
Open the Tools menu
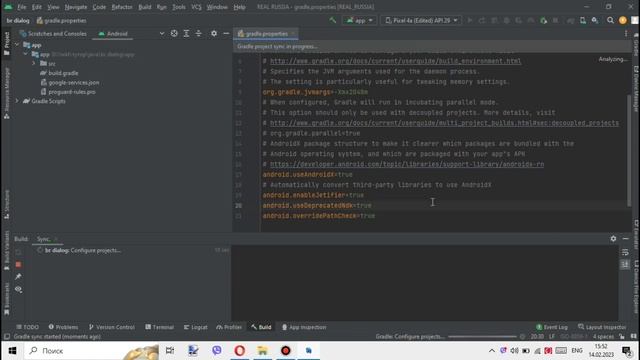click(178, 7)
